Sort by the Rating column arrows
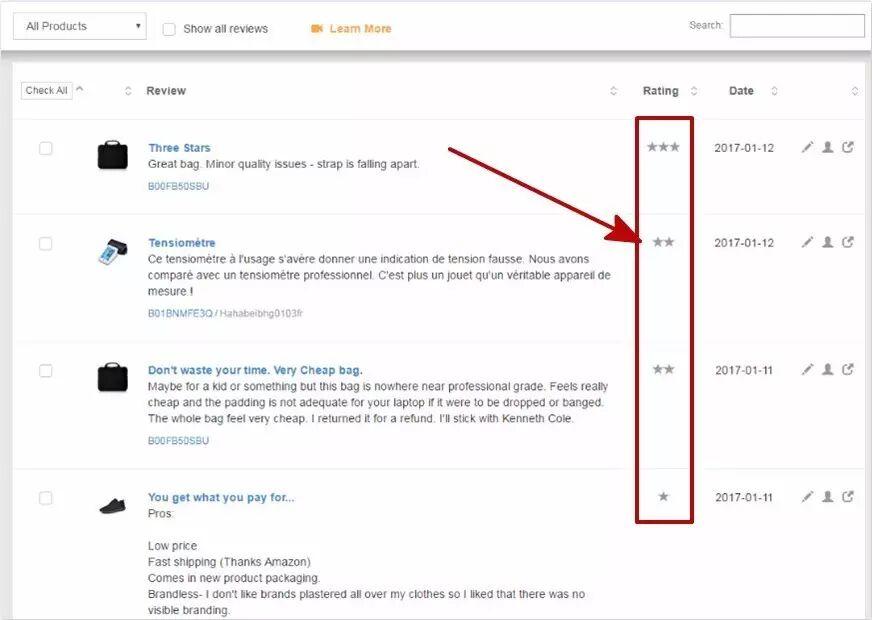 tap(694, 91)
